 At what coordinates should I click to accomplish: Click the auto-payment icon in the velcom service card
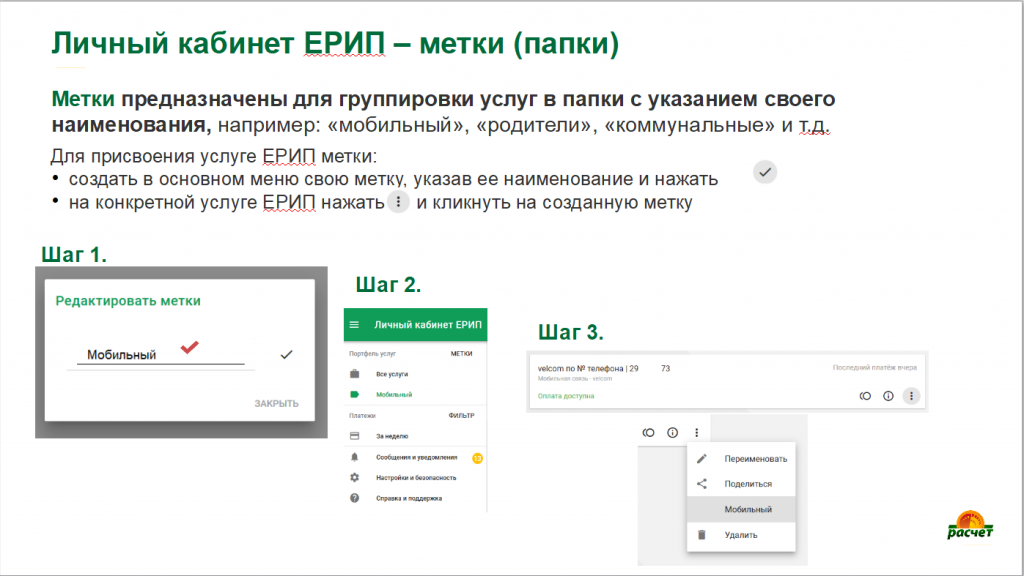[x=865, y=396]
